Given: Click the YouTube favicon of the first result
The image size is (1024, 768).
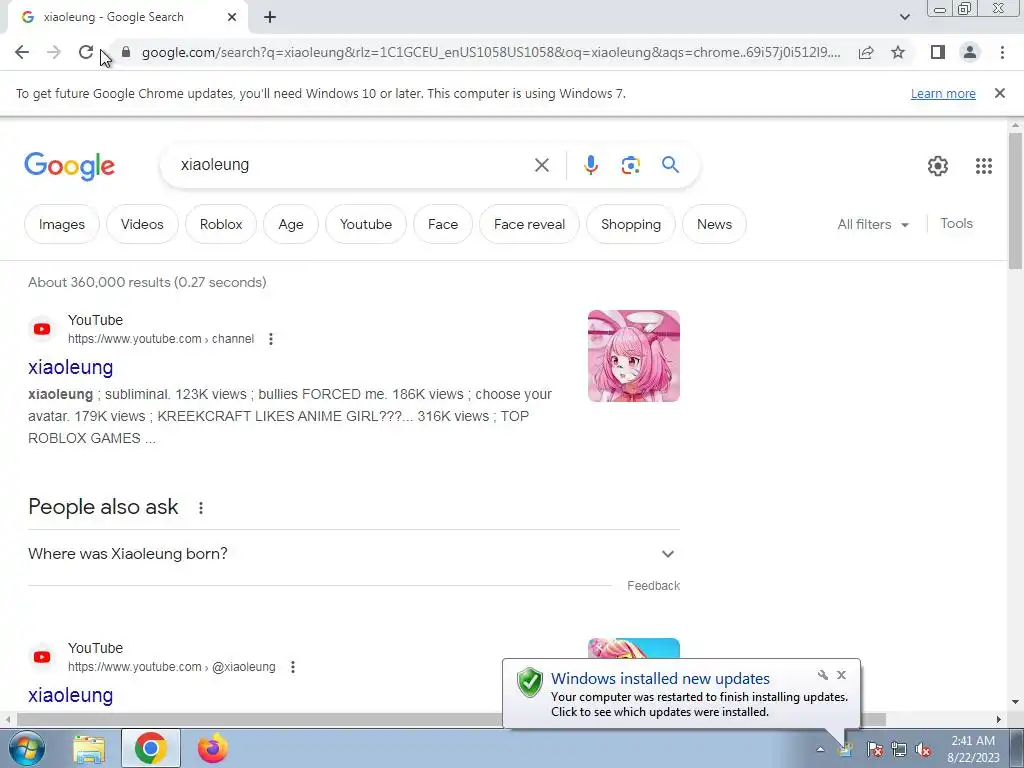Looking at the screenshot, I should tap(42, 328).
